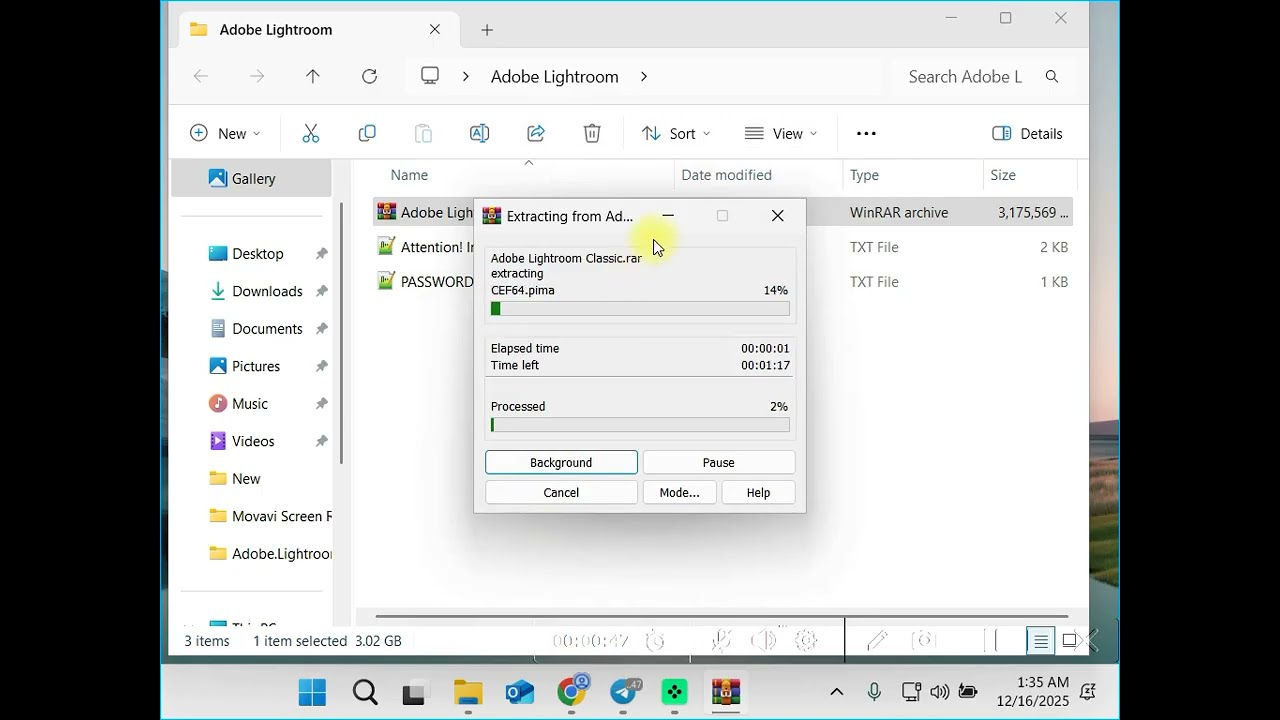Viewport: 1280px width, 720px height.
Task: Refresh the Adobe Lightroom folder
Action: point(369,76)
